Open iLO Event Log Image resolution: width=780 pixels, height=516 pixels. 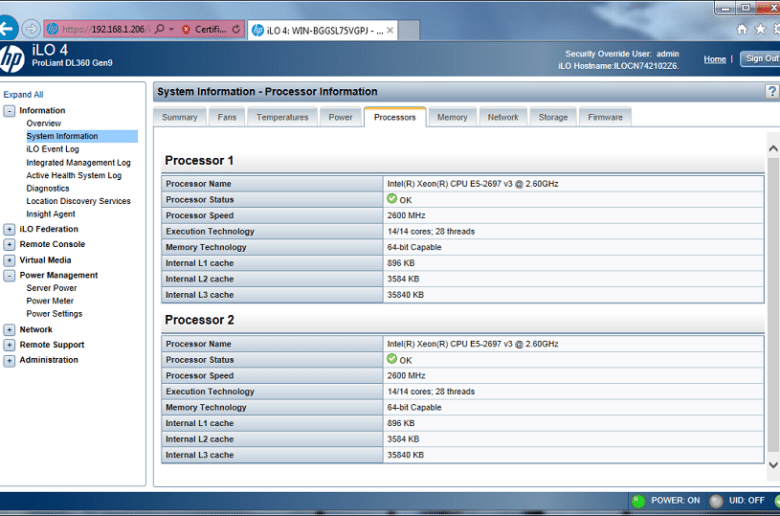coord(53,149)
